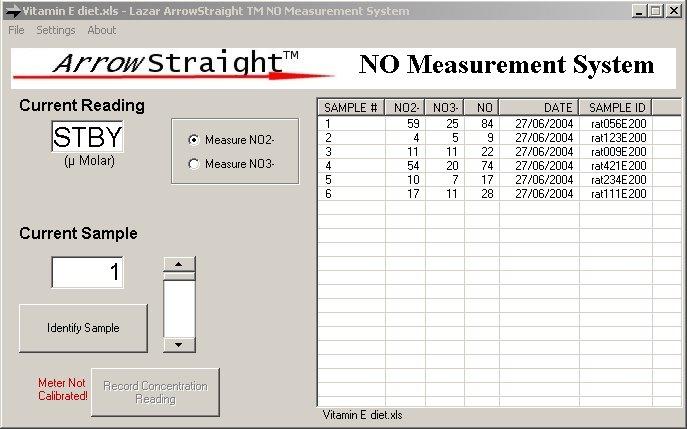Screen dimensions: 687x429
Task: Click the sample scrollbar thumb
Action: pyautogui.click(x=179, y=276)
